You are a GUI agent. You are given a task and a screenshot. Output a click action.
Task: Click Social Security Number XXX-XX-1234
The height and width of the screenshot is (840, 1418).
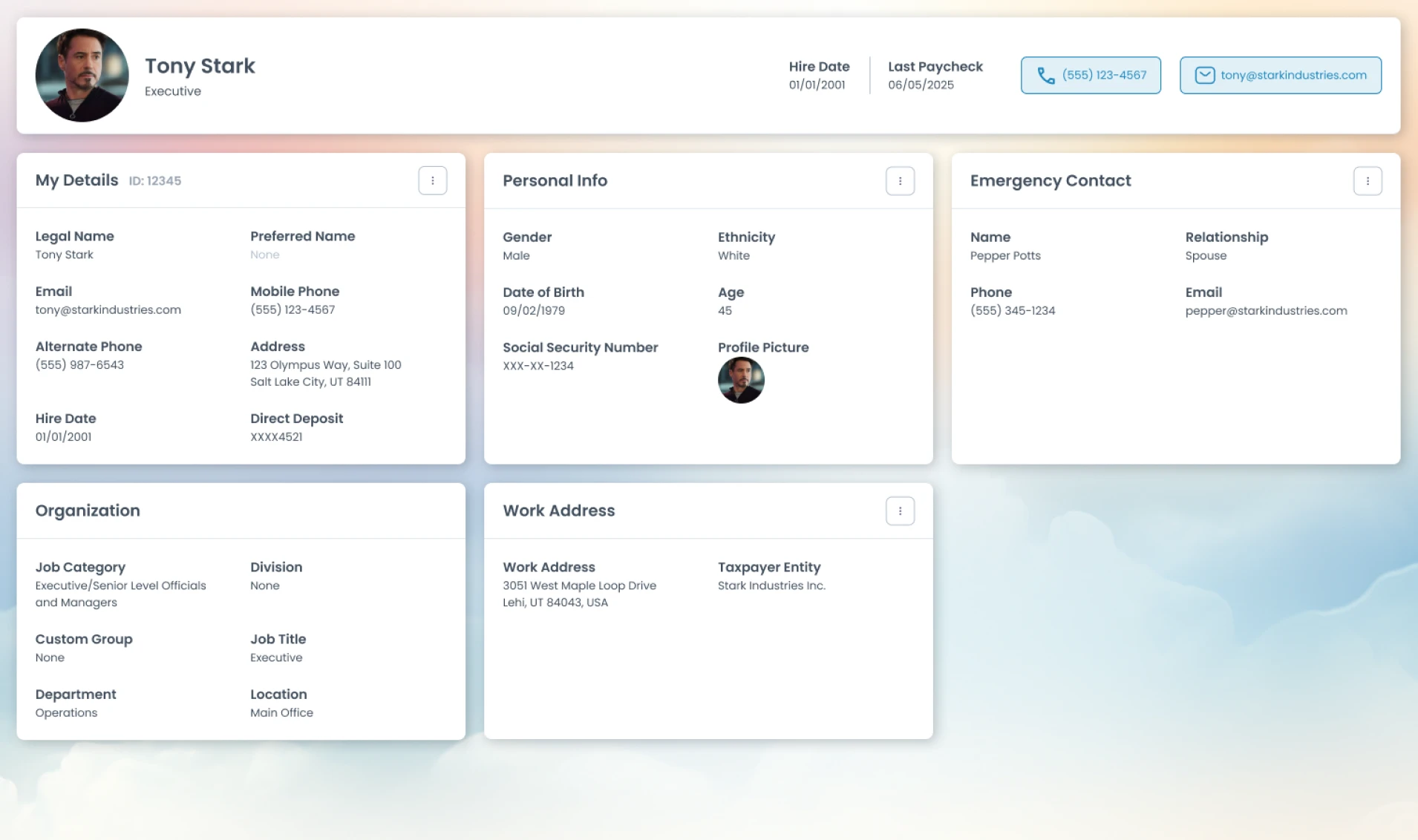coord(538,365)
